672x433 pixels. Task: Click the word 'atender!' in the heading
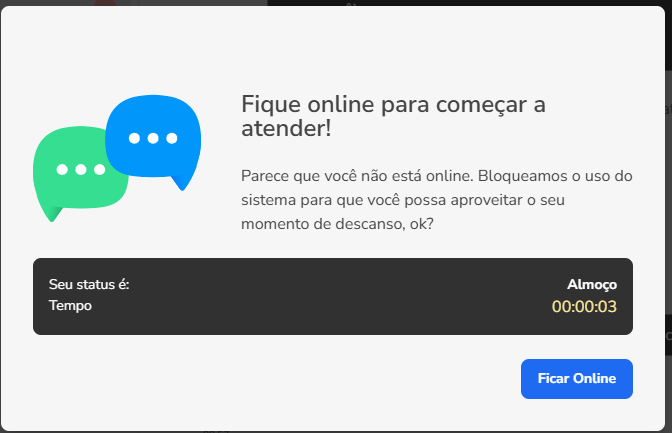point(286,128)
